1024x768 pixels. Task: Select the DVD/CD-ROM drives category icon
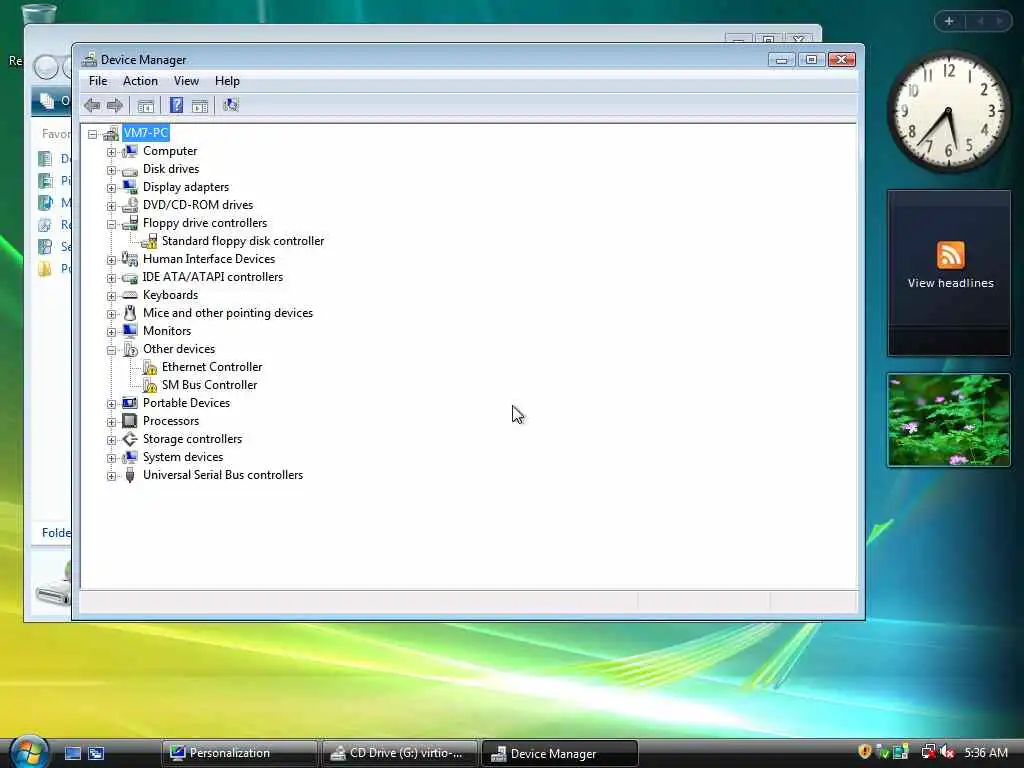point(130,205)
